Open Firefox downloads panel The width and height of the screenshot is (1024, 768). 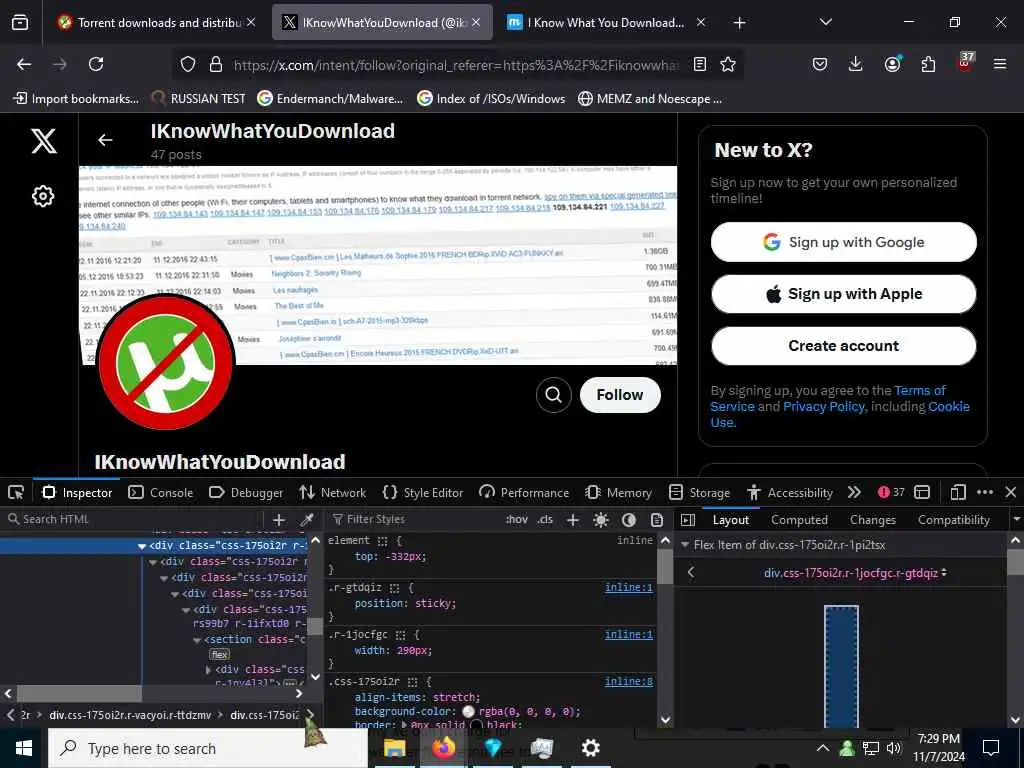coord(856,64)
